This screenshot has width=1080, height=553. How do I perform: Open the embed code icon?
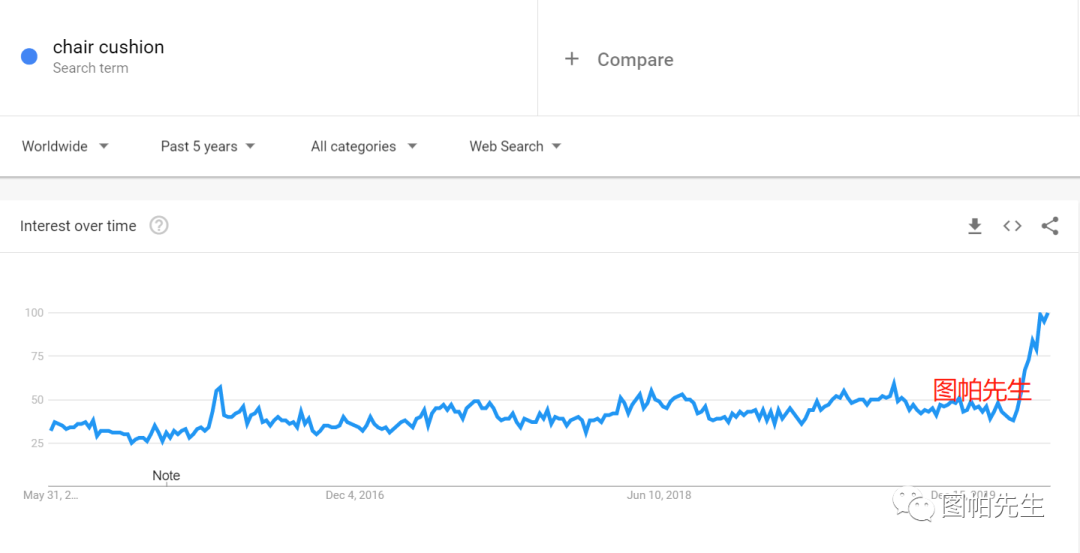[x=1012, y=226]
